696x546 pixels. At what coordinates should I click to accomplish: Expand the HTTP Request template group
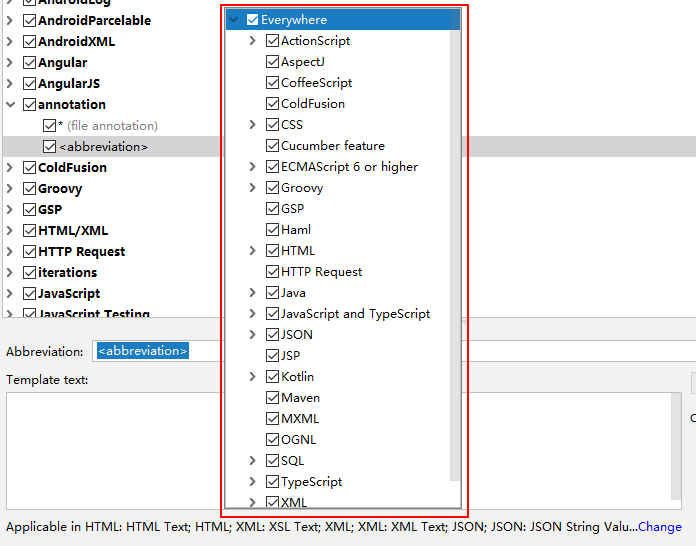pyautogui.click(x=10, y=251)
